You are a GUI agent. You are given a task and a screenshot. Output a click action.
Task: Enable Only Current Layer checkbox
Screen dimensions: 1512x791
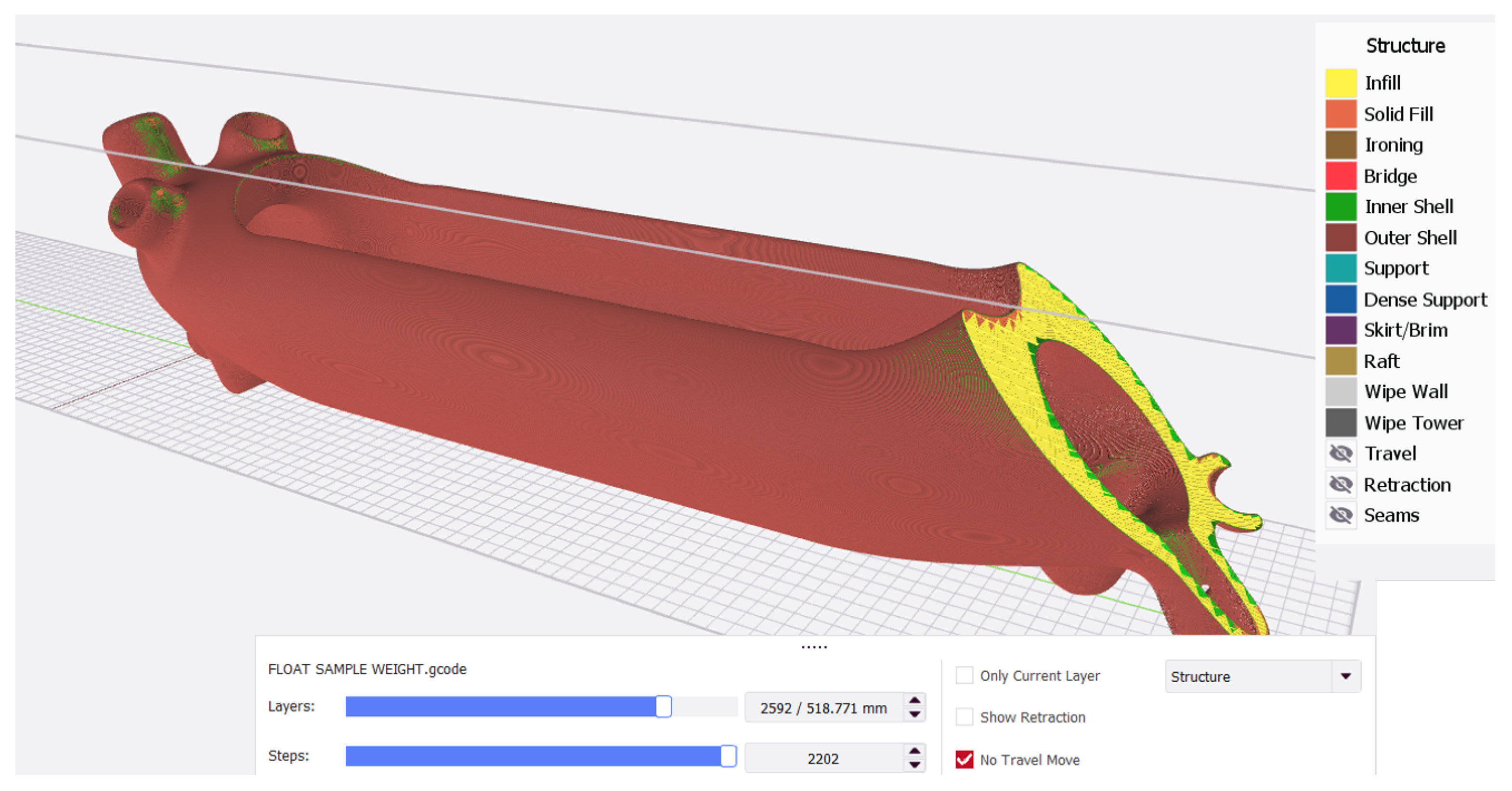pyautogui.click(x=964, y=675)
